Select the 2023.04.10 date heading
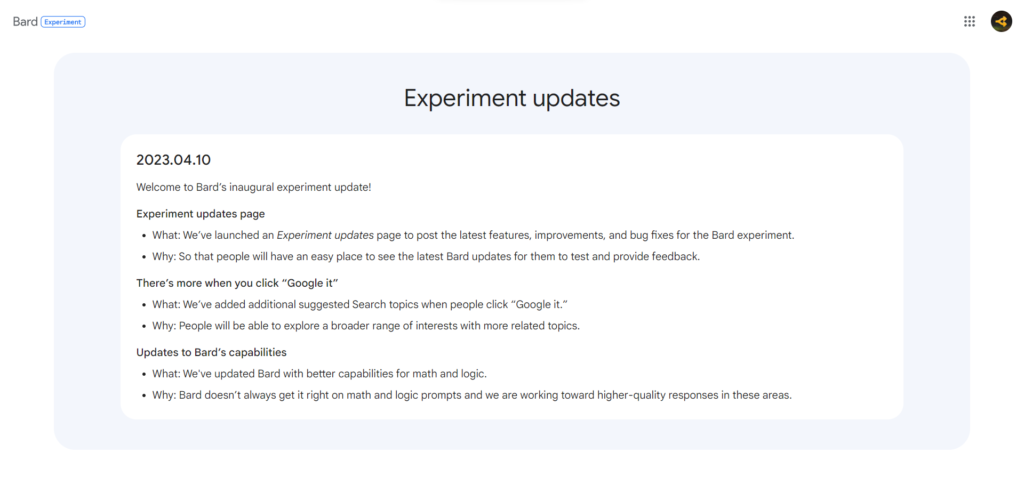 [173, 160]
